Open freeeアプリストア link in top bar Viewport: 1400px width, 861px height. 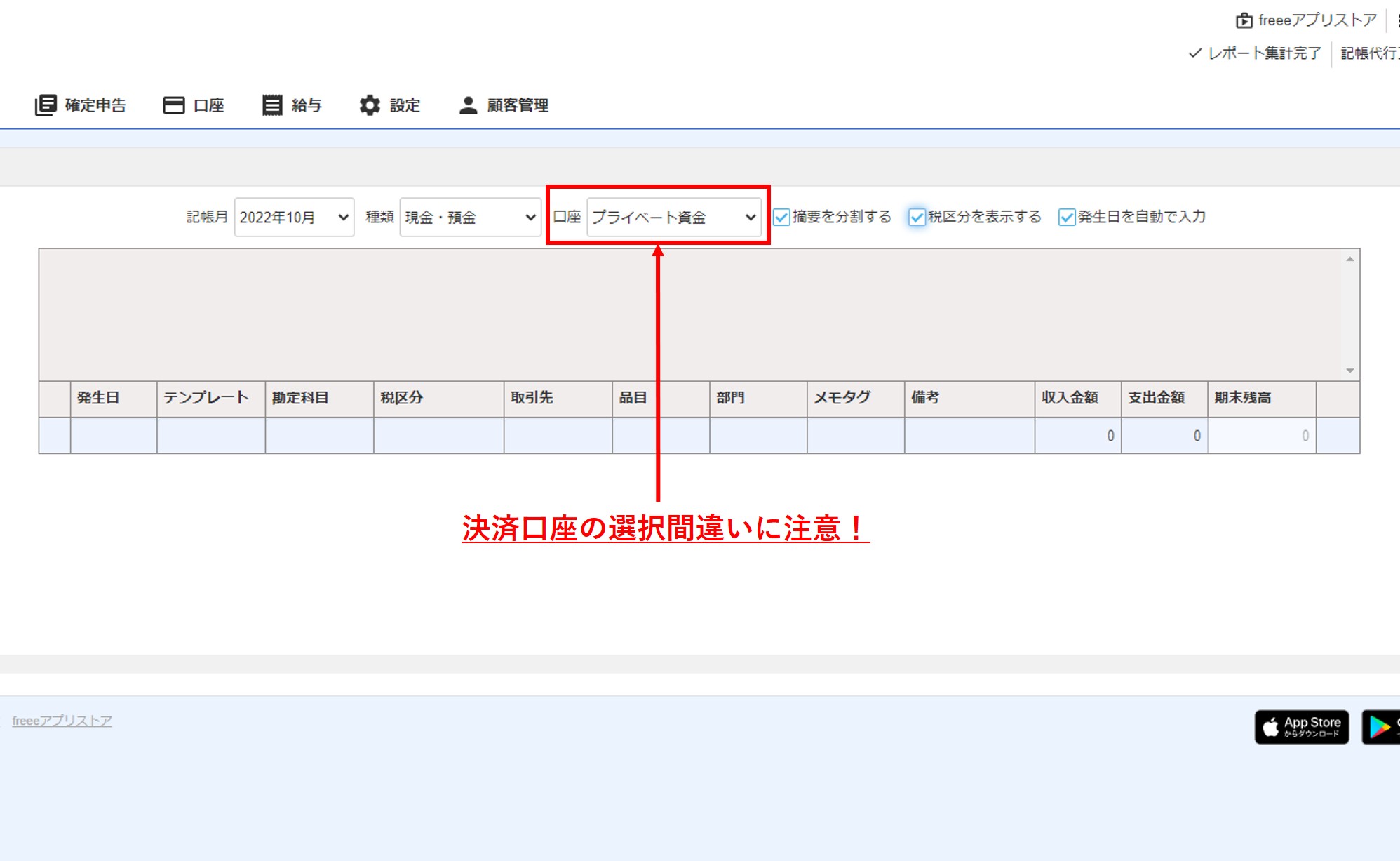1317,20
